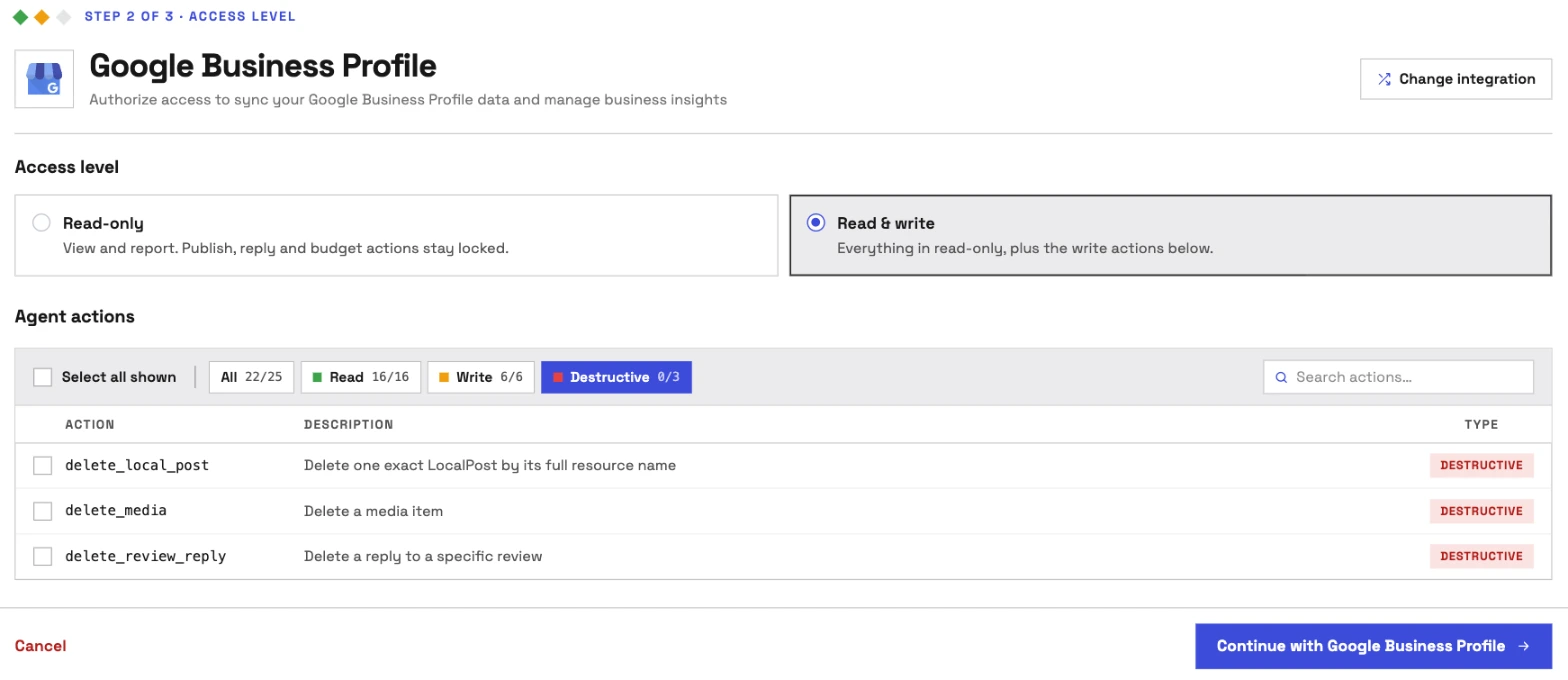1568x680 pixels.
Task: Click 'Delete a media item' description
Action: point(373,511)
